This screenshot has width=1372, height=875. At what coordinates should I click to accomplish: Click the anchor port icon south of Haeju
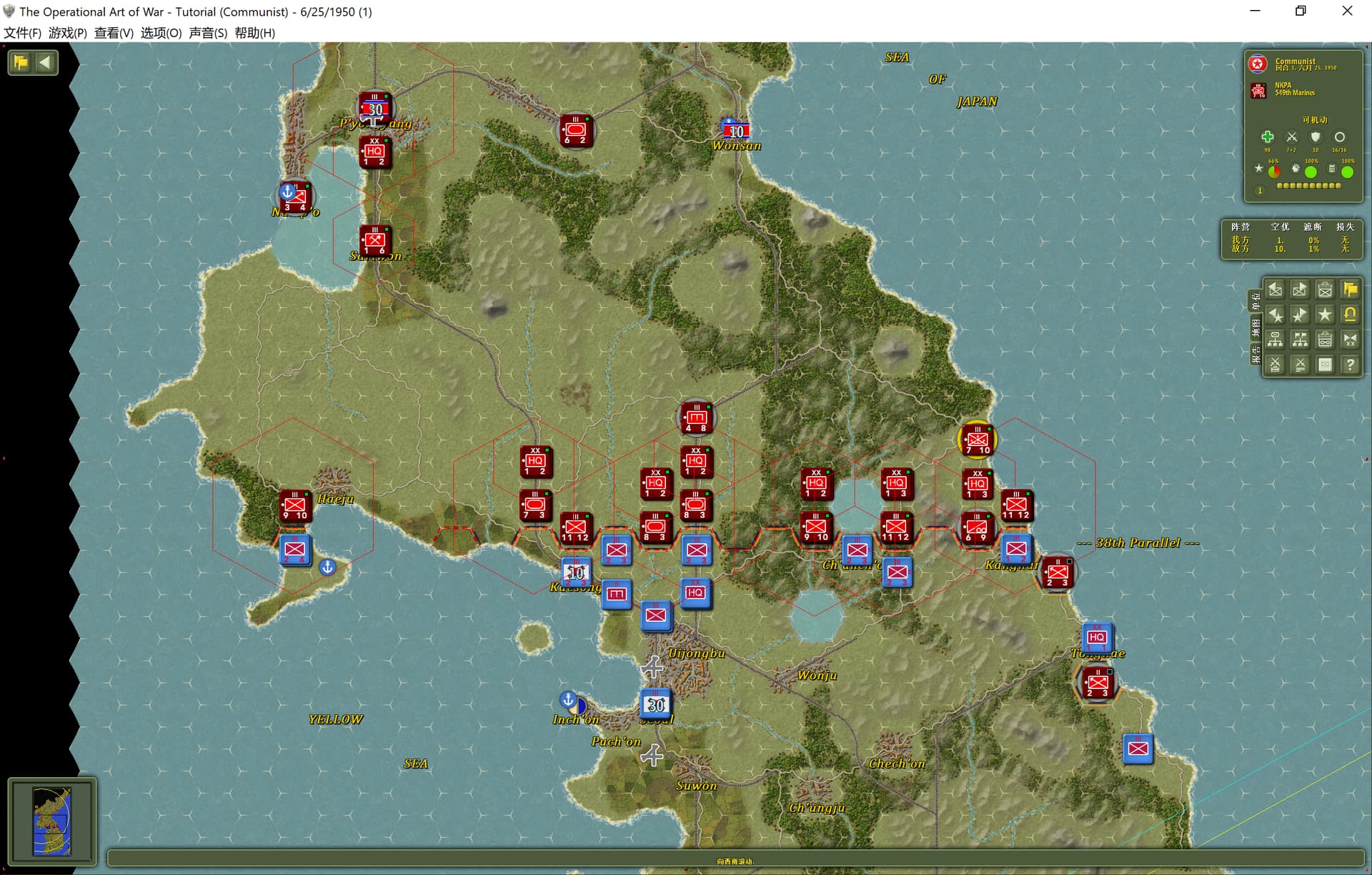point(327,567)
